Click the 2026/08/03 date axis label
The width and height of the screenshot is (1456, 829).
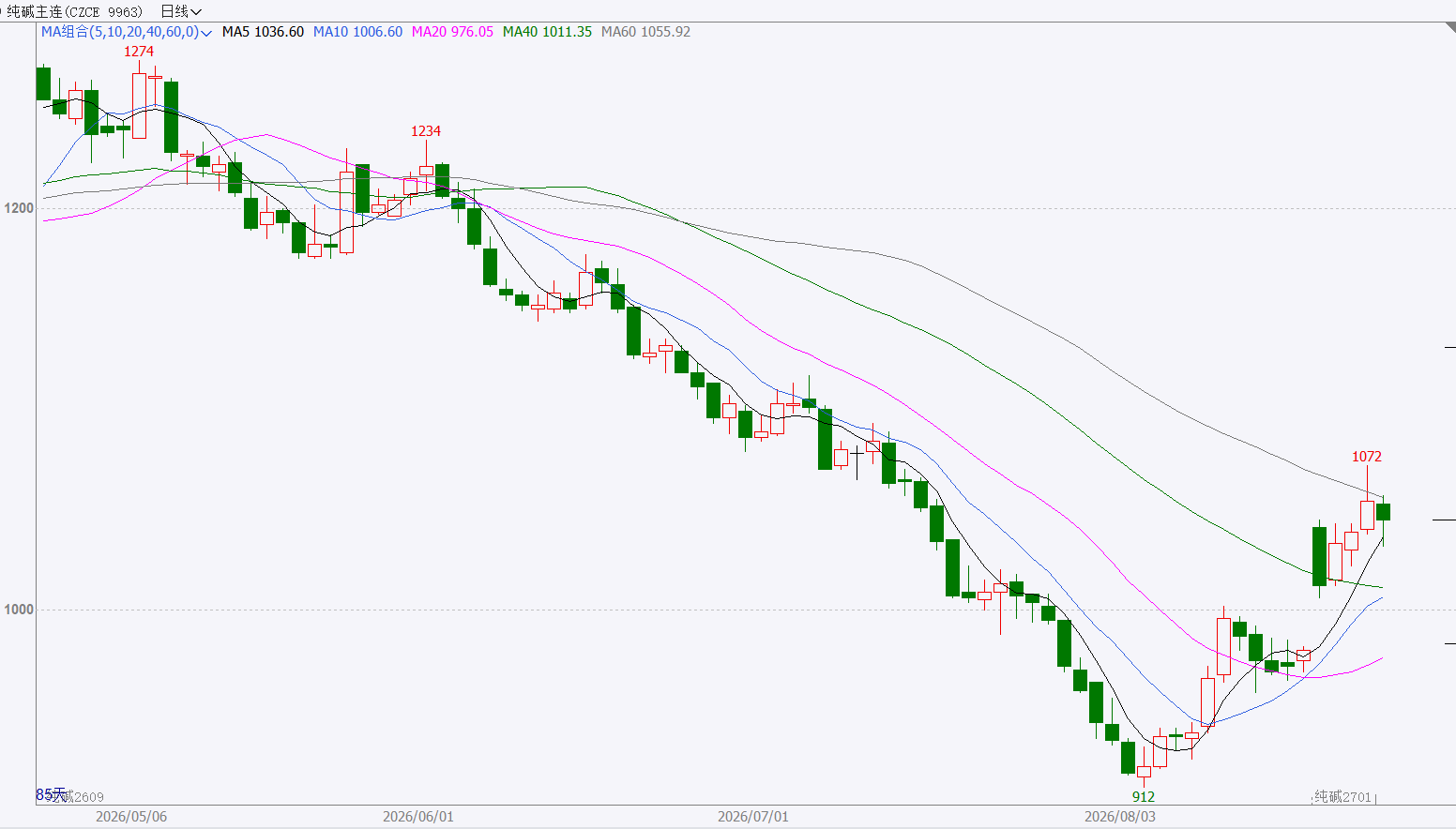[1120, 817]
